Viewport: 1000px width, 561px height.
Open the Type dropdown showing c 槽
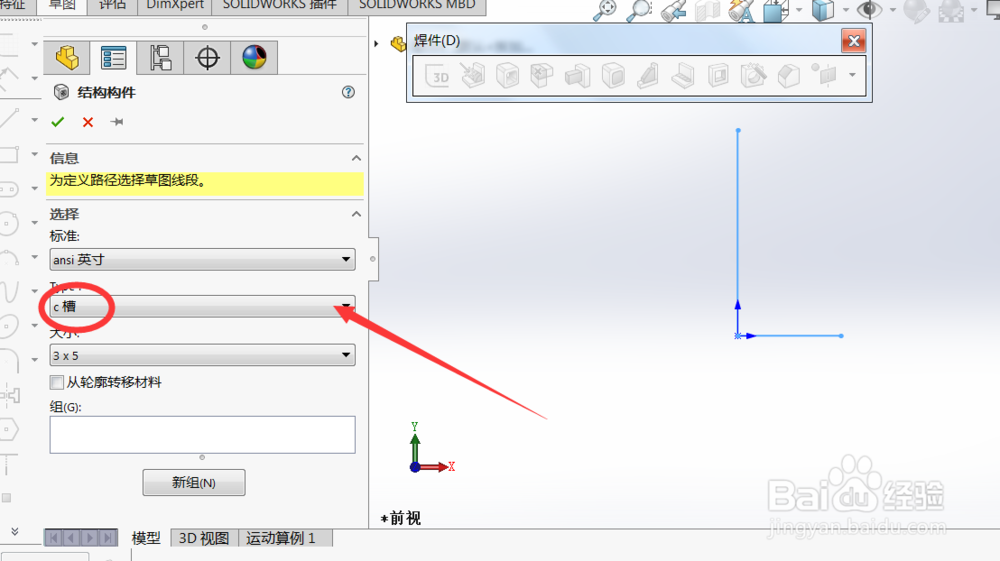pyautogui.click(x=202, y=307)
